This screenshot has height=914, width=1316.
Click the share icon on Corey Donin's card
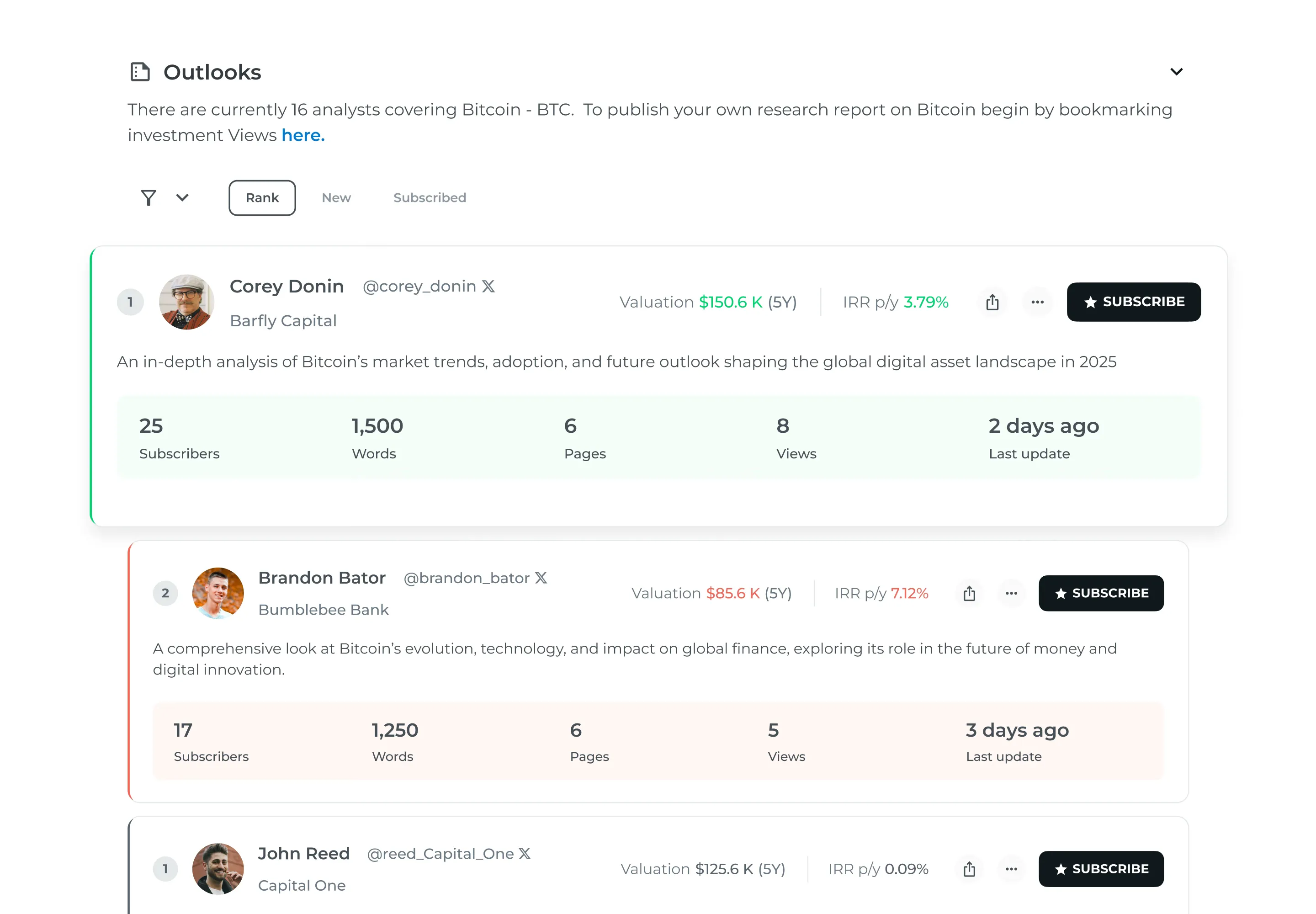click(x=992, y=303)
